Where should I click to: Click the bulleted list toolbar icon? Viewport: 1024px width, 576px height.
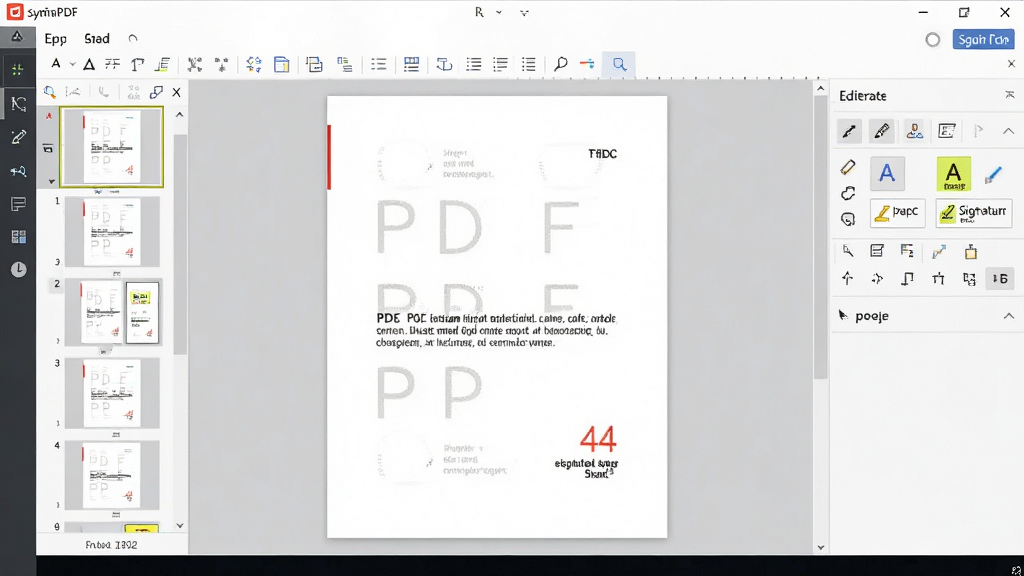(379, 64)
